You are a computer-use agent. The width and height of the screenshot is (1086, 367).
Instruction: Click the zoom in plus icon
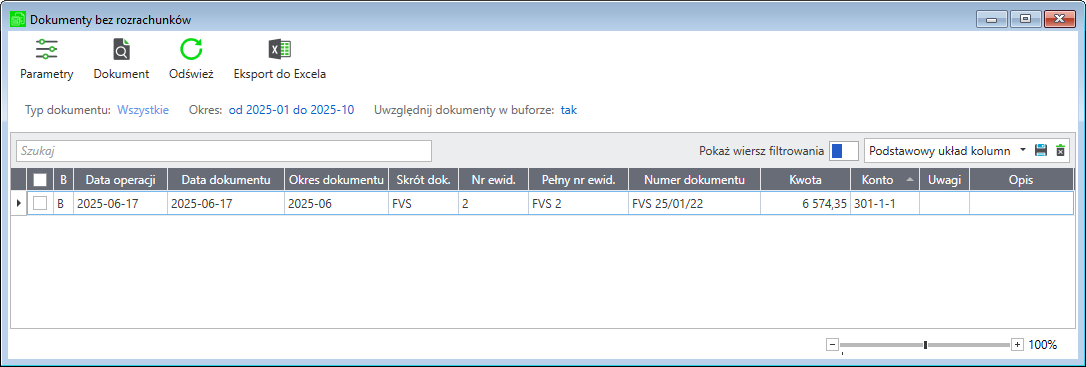pyautogui.click(x=1017, y=344)
